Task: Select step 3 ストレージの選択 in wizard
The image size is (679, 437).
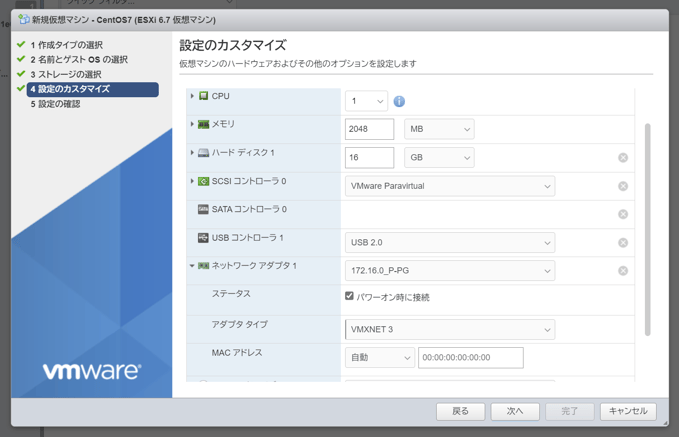Action: tap(70, 75)
